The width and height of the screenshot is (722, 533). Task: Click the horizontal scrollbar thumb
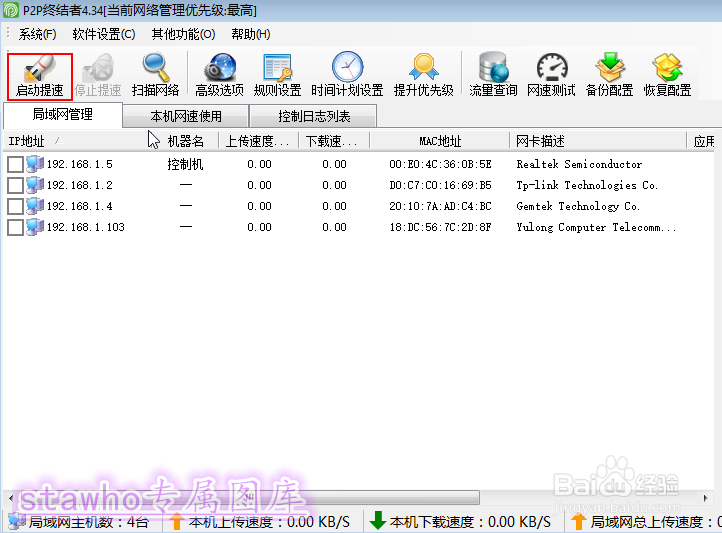tap(249, 498)
